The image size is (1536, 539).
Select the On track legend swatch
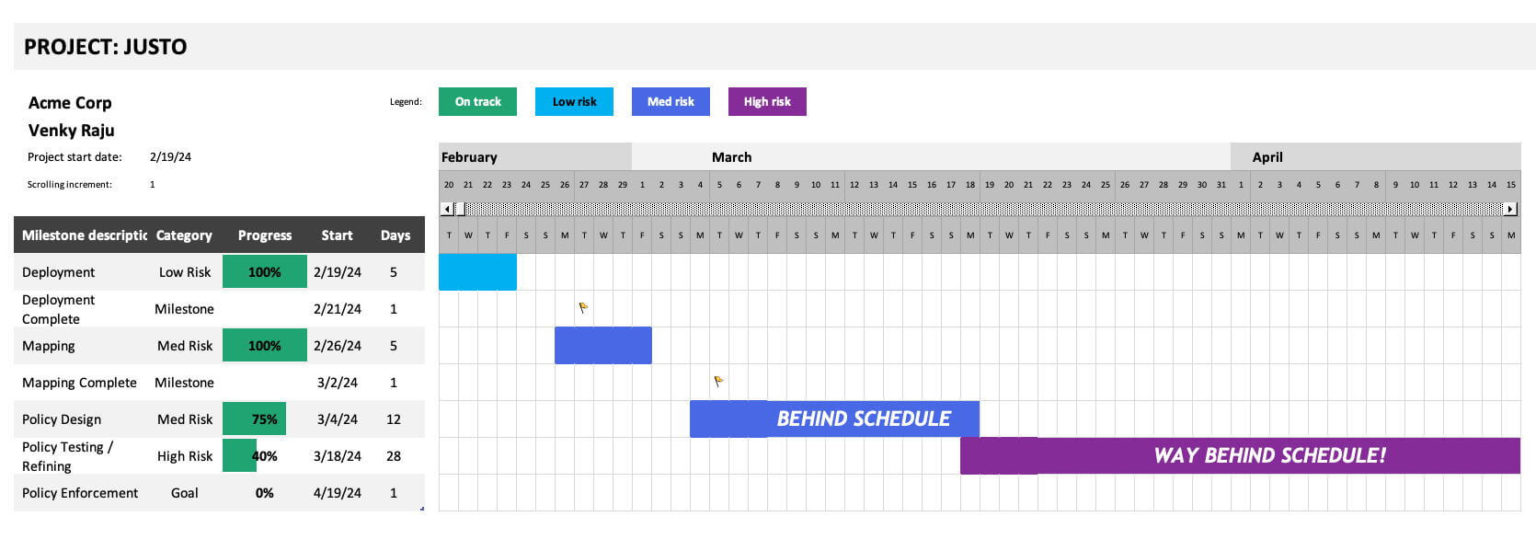click(x=478, y=102)
